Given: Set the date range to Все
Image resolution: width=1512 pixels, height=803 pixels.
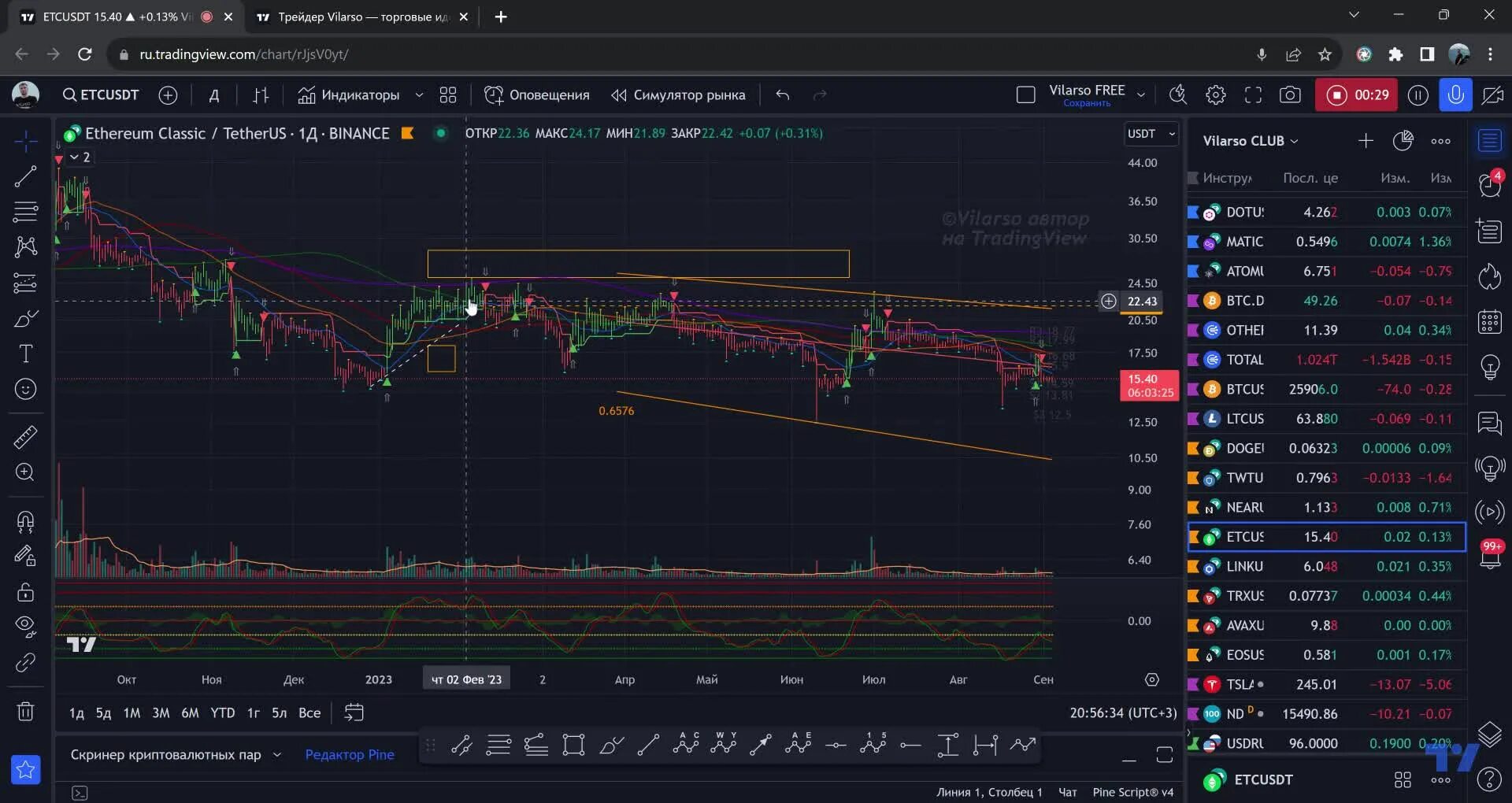Looking at the screenshot, I should [309, 713].
